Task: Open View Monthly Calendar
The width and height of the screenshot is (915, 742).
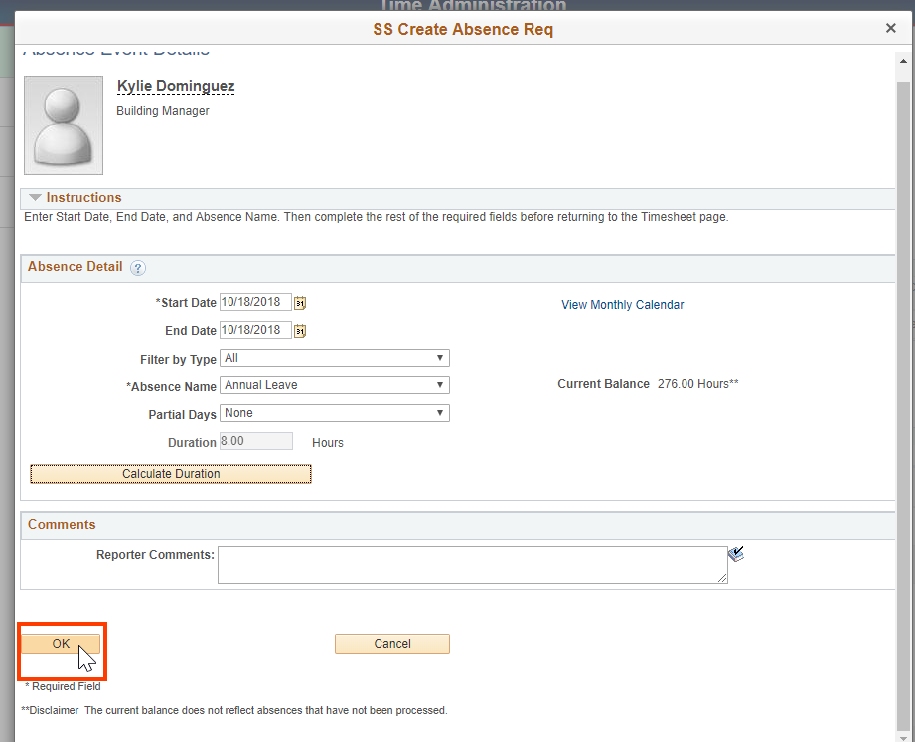Action: click(622, 304)
